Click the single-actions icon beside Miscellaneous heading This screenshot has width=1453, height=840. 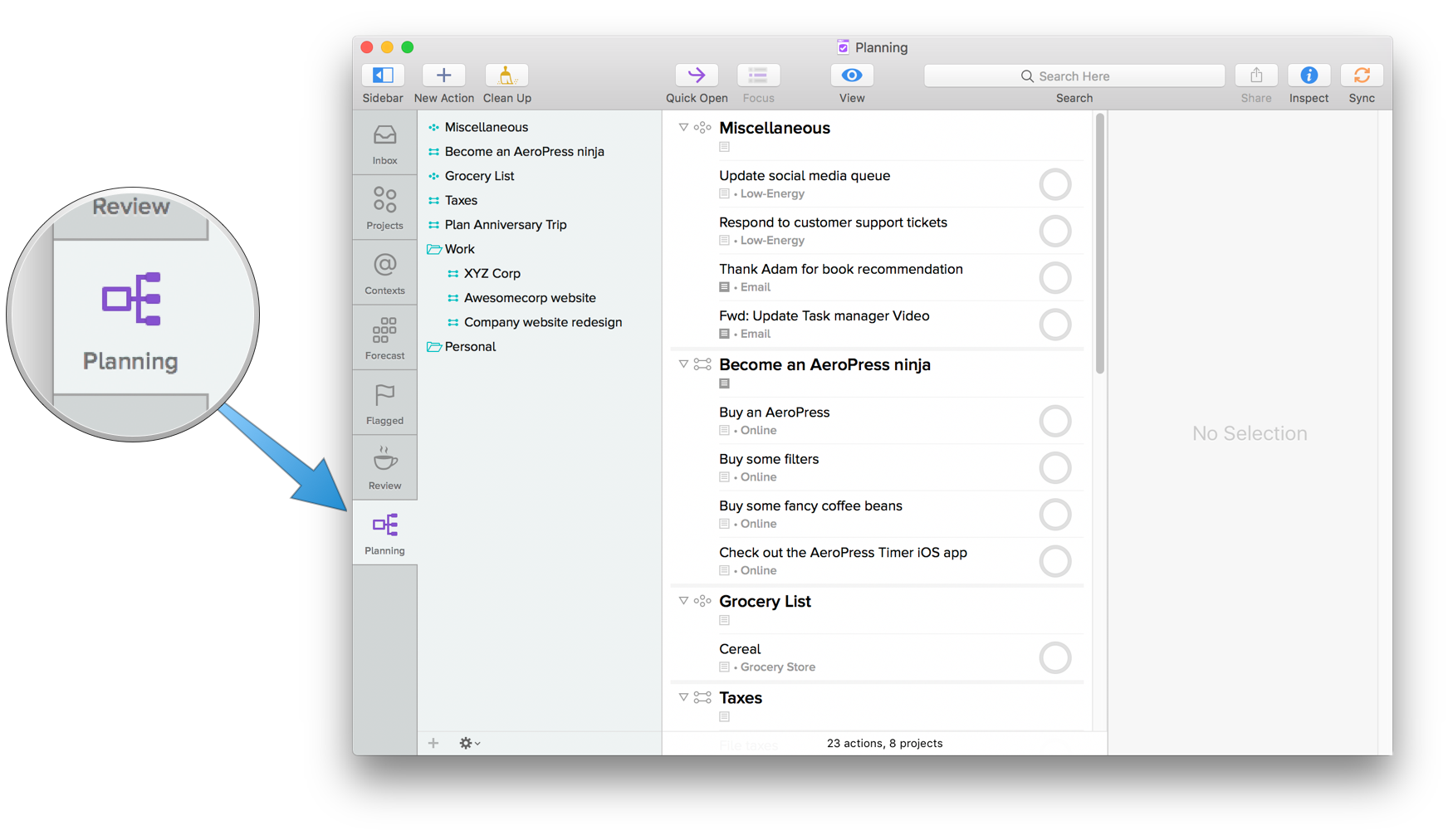click(x=702, y=128)
